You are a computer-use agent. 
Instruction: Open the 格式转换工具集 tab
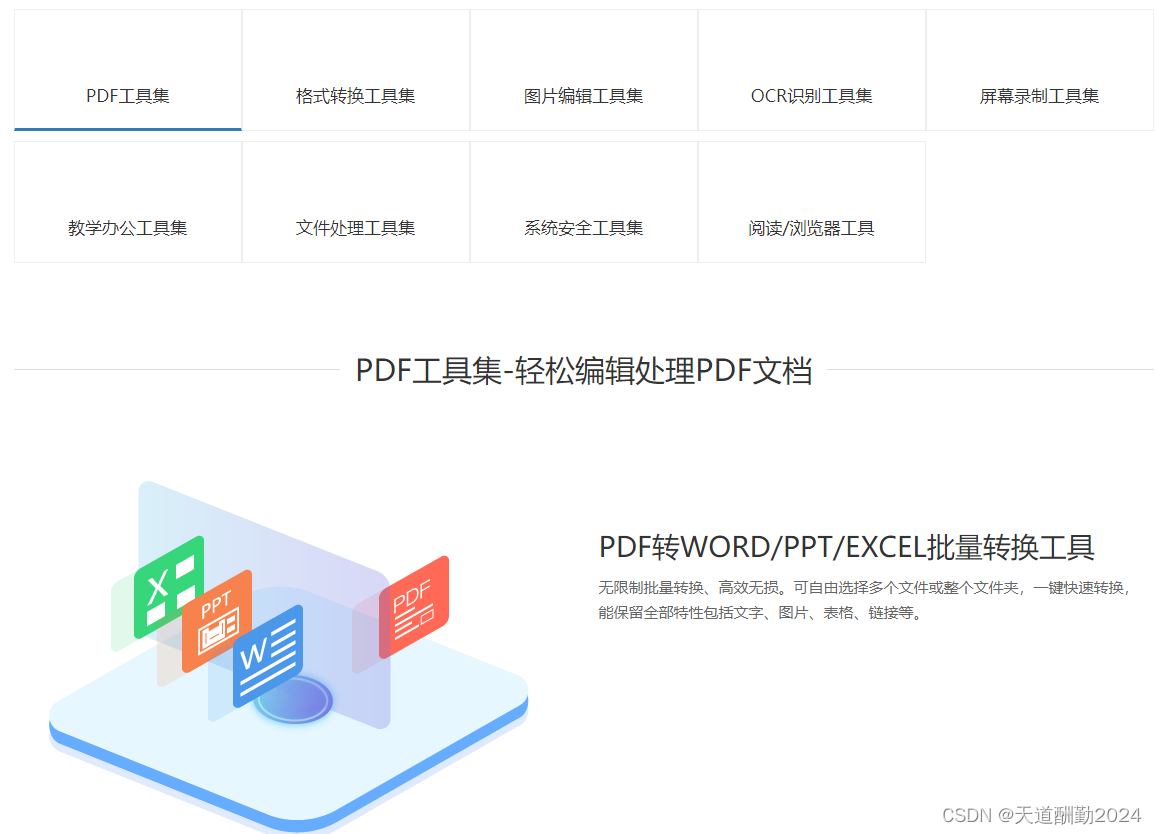(x=356, y=70)
